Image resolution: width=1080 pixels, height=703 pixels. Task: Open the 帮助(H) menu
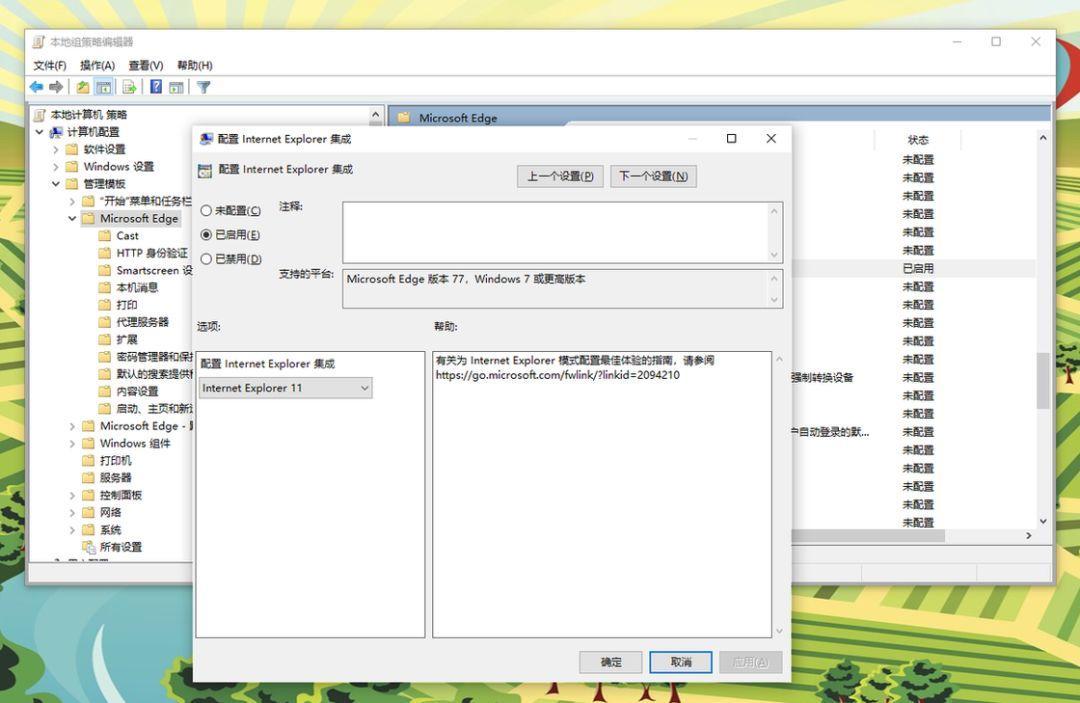(x=194, y=65)
